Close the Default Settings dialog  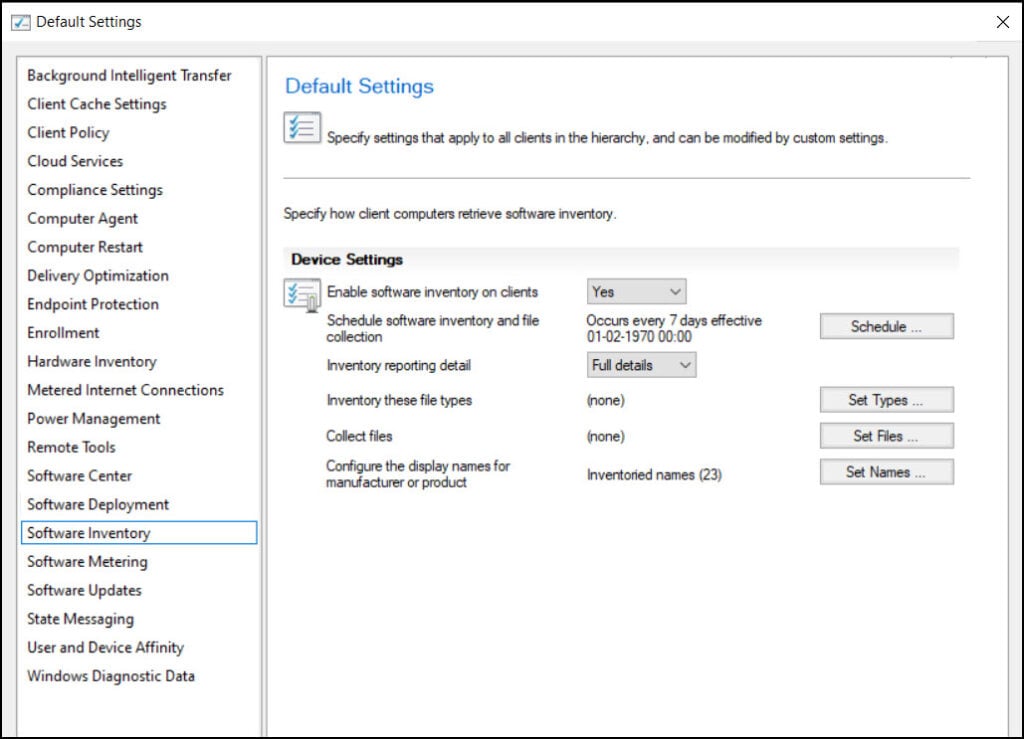[1002, 22]
